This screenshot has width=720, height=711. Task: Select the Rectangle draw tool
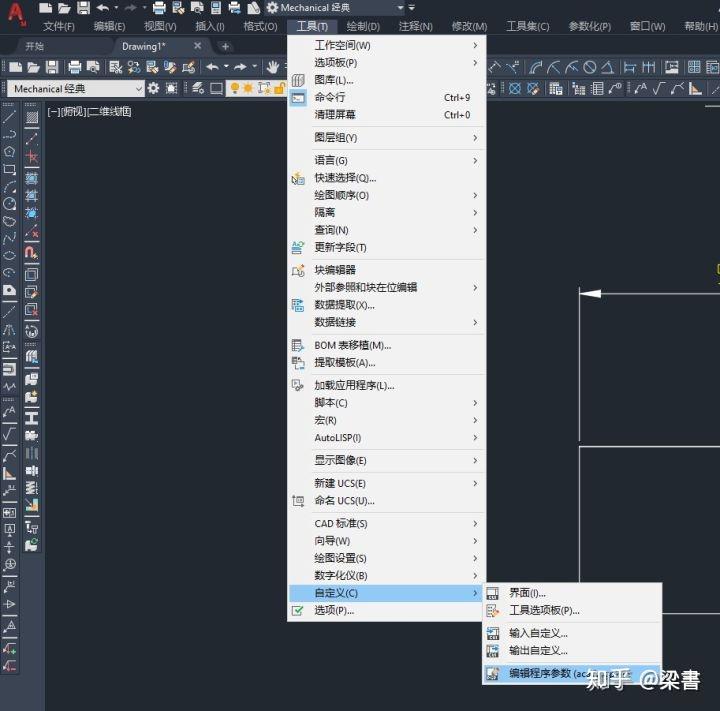[9, 169]
